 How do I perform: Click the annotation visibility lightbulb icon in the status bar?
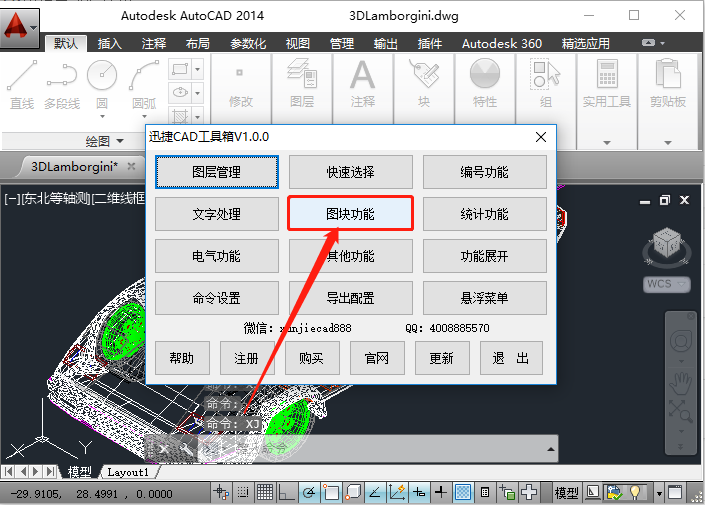[x=635, y=493]
